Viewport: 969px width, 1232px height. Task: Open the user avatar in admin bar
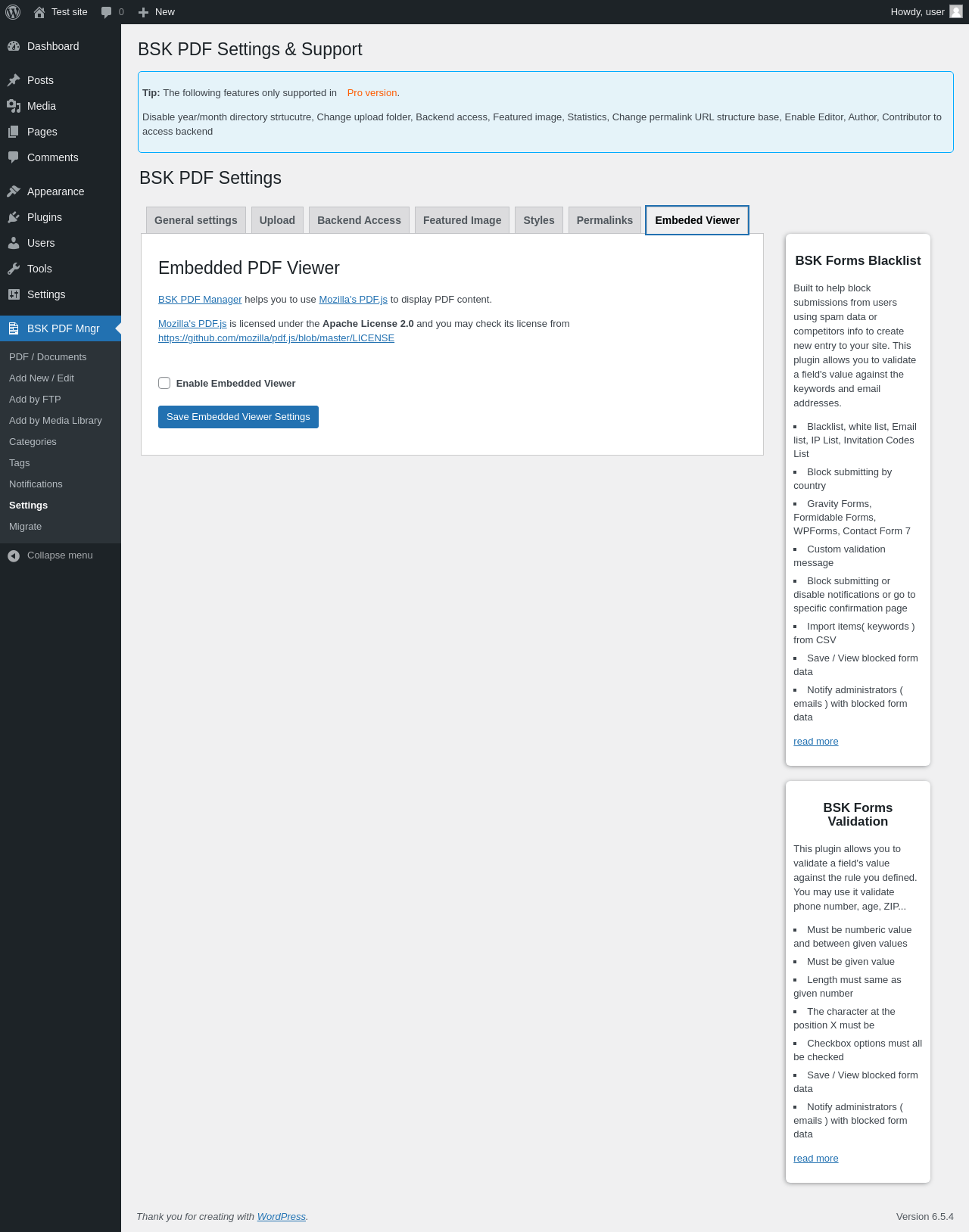[956, 11]
